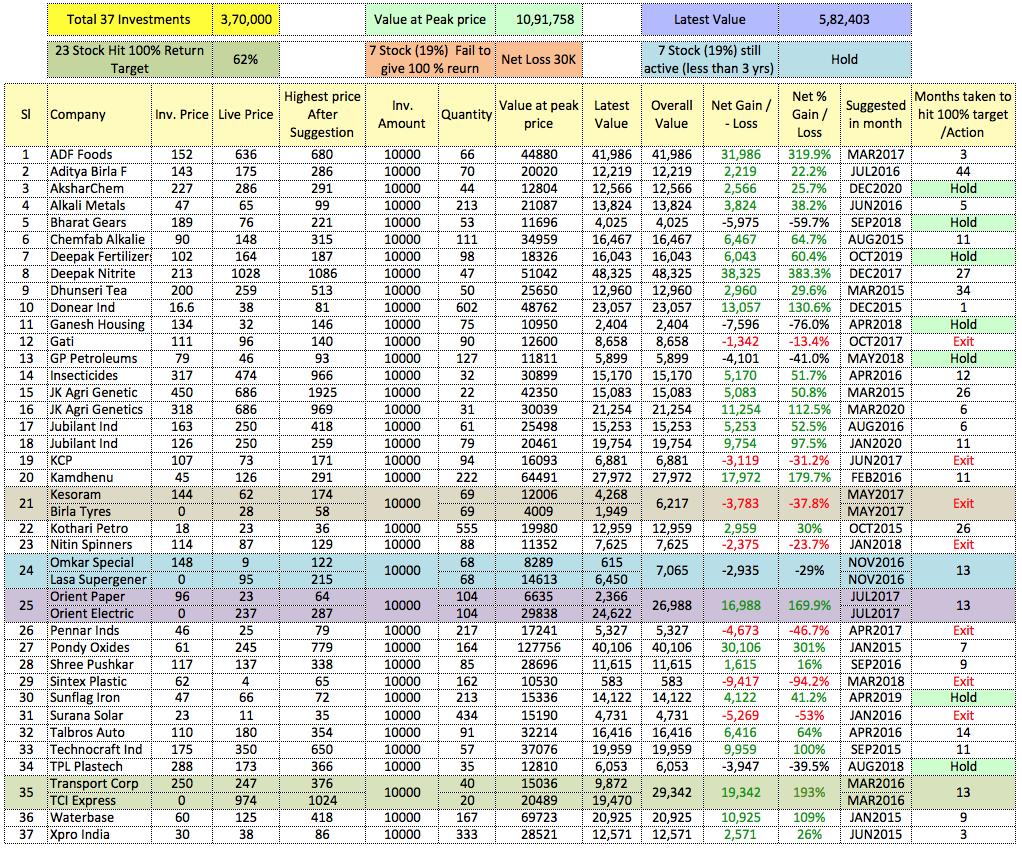The height and width of the screenshot is (849, 1022).
Task: Click 1925 highest price for JK Agri Genetic
Action: 322,392
